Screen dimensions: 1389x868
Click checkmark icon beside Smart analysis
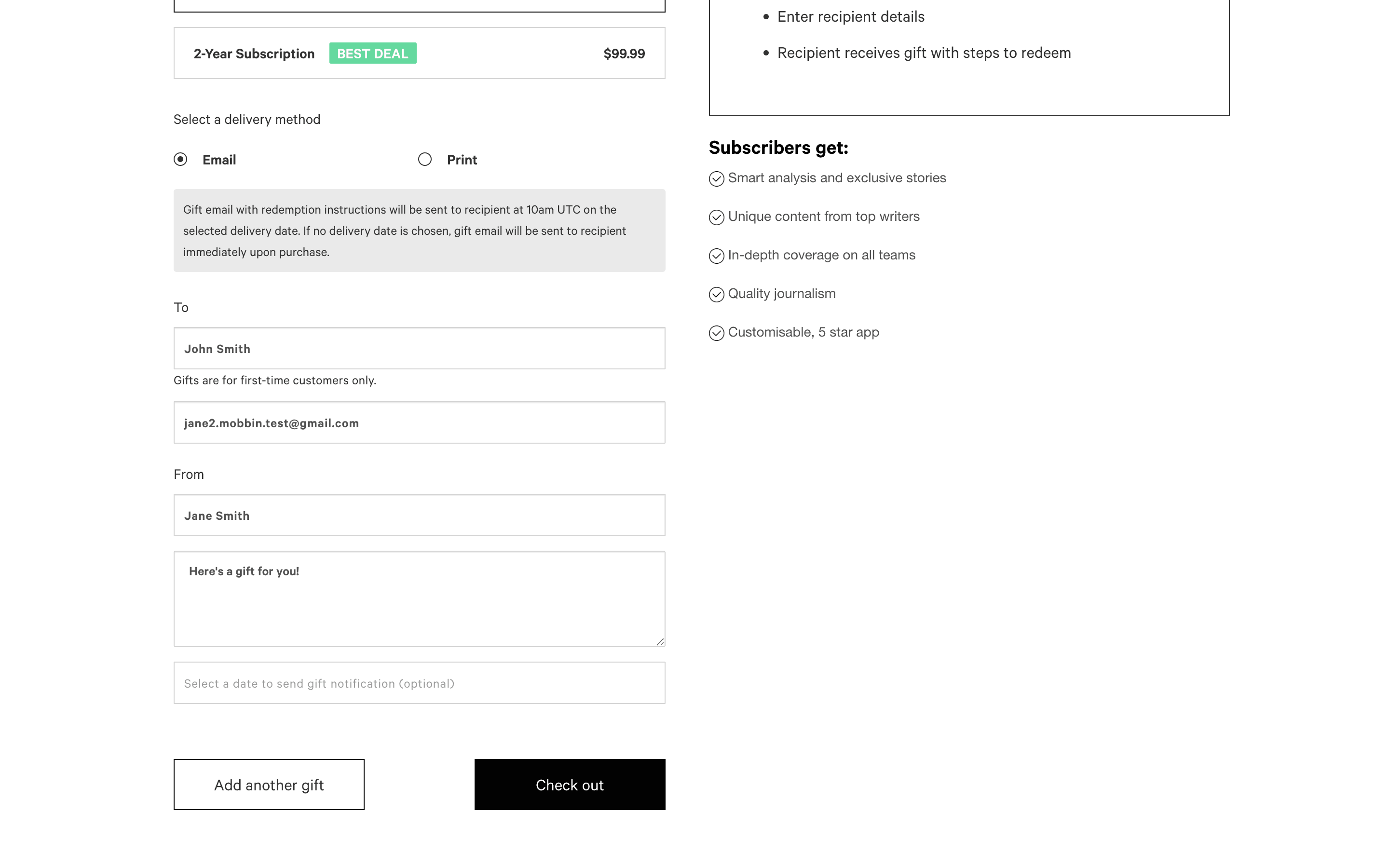tap(716, 178)
